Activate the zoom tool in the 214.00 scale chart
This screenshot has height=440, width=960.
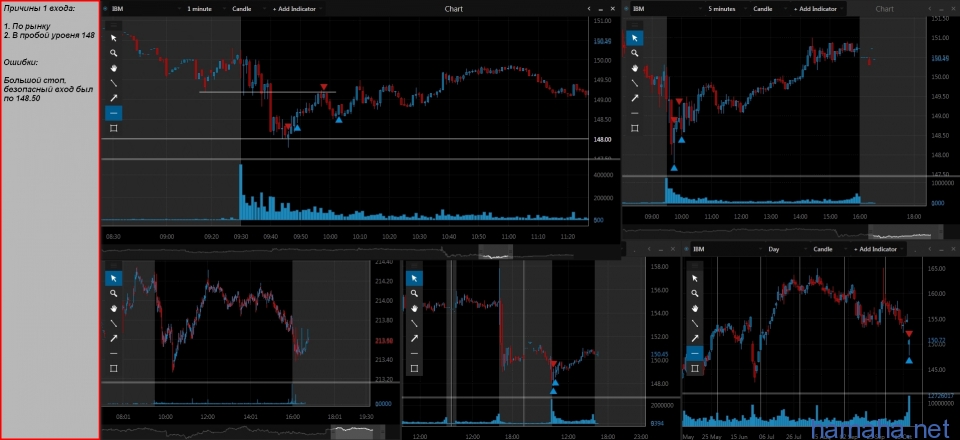[x=113, y=294]
